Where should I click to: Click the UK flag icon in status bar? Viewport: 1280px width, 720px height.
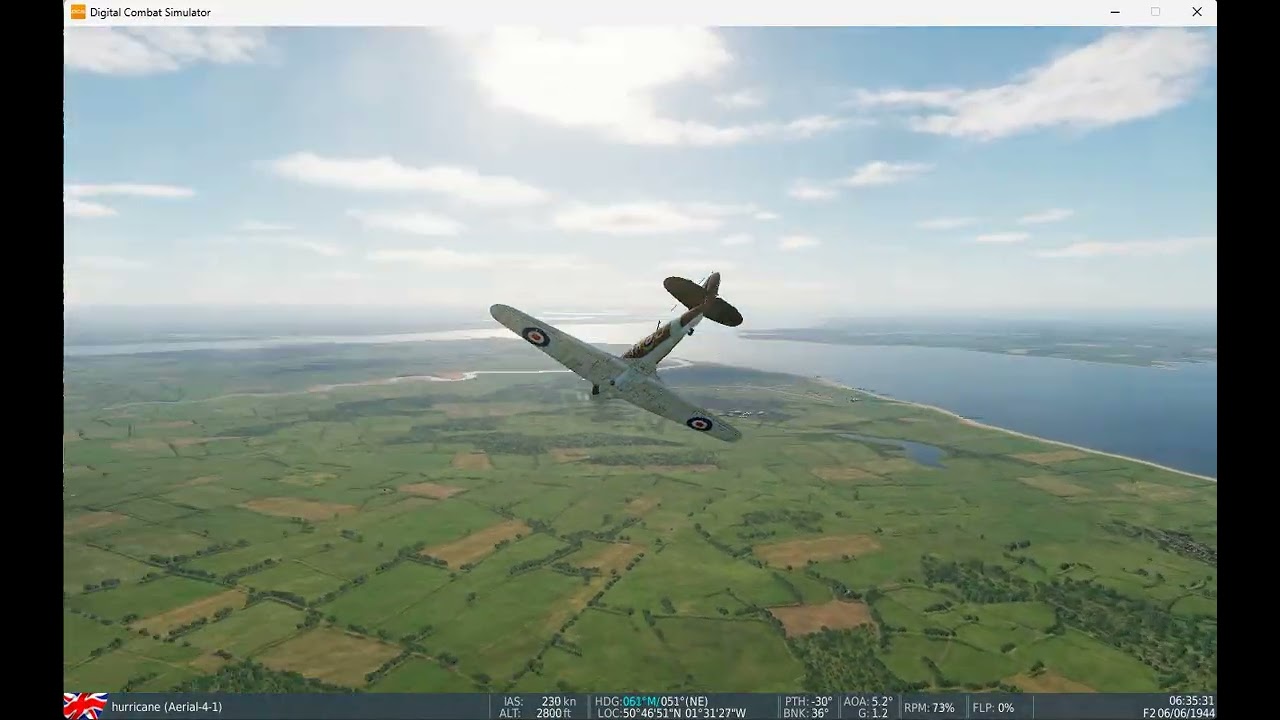(85, 706)
